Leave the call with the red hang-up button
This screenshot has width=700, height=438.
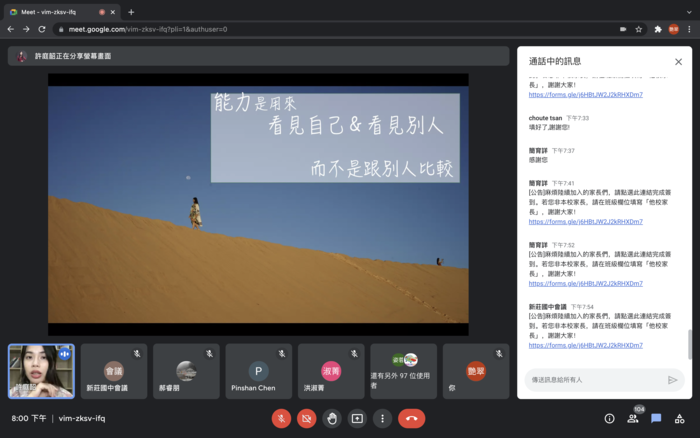pyautogui.click(x=412, y=418)
